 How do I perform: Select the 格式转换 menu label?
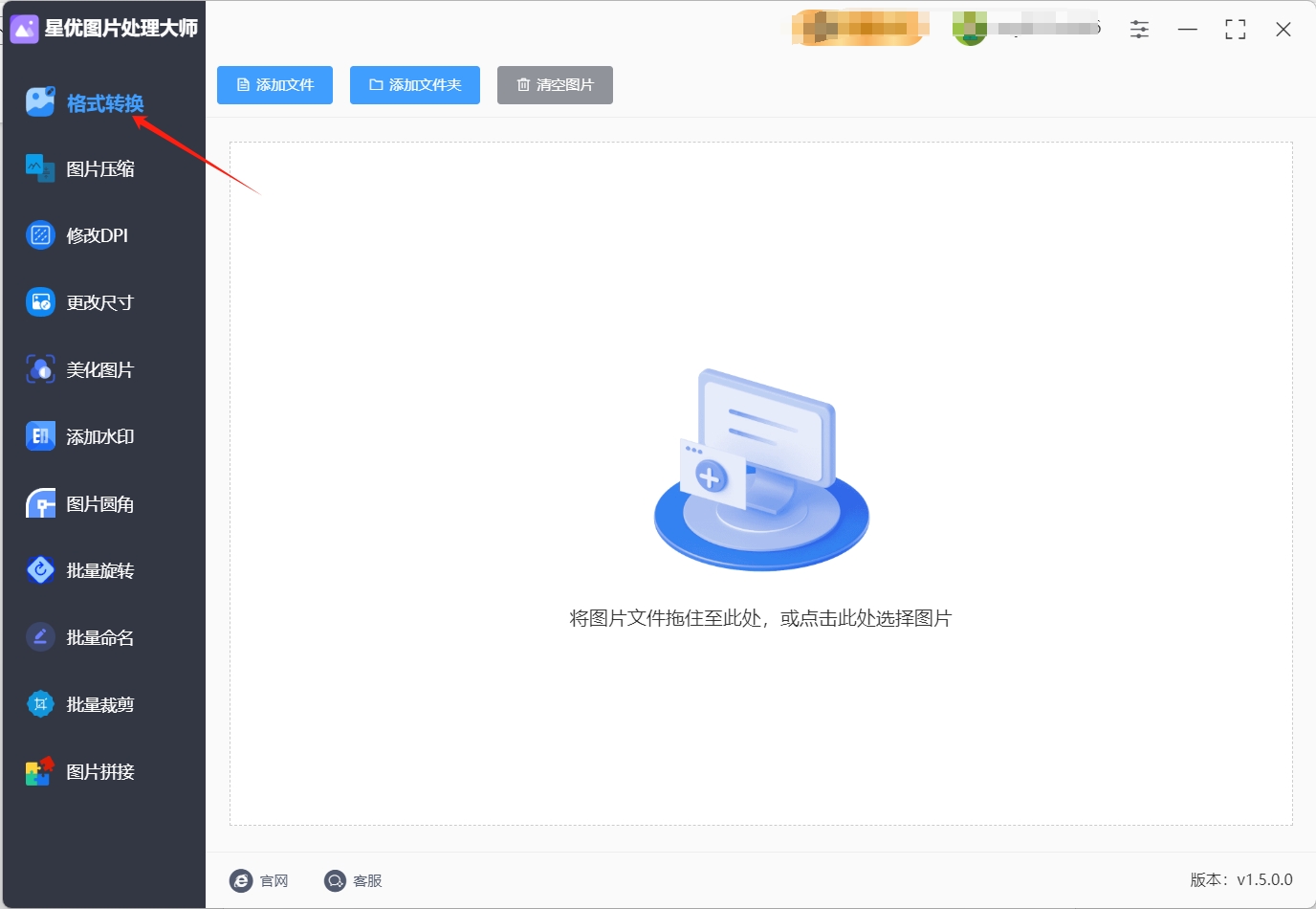105,103
